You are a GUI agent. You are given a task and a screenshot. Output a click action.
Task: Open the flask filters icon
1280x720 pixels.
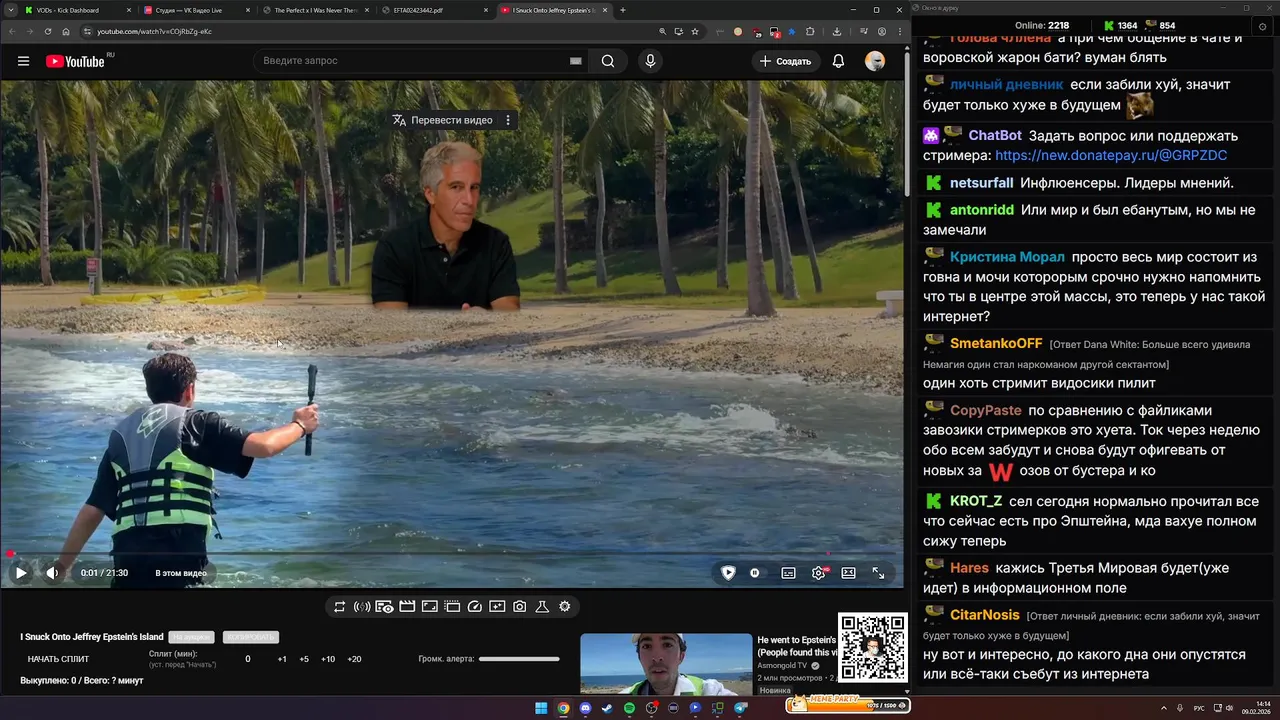542,607
